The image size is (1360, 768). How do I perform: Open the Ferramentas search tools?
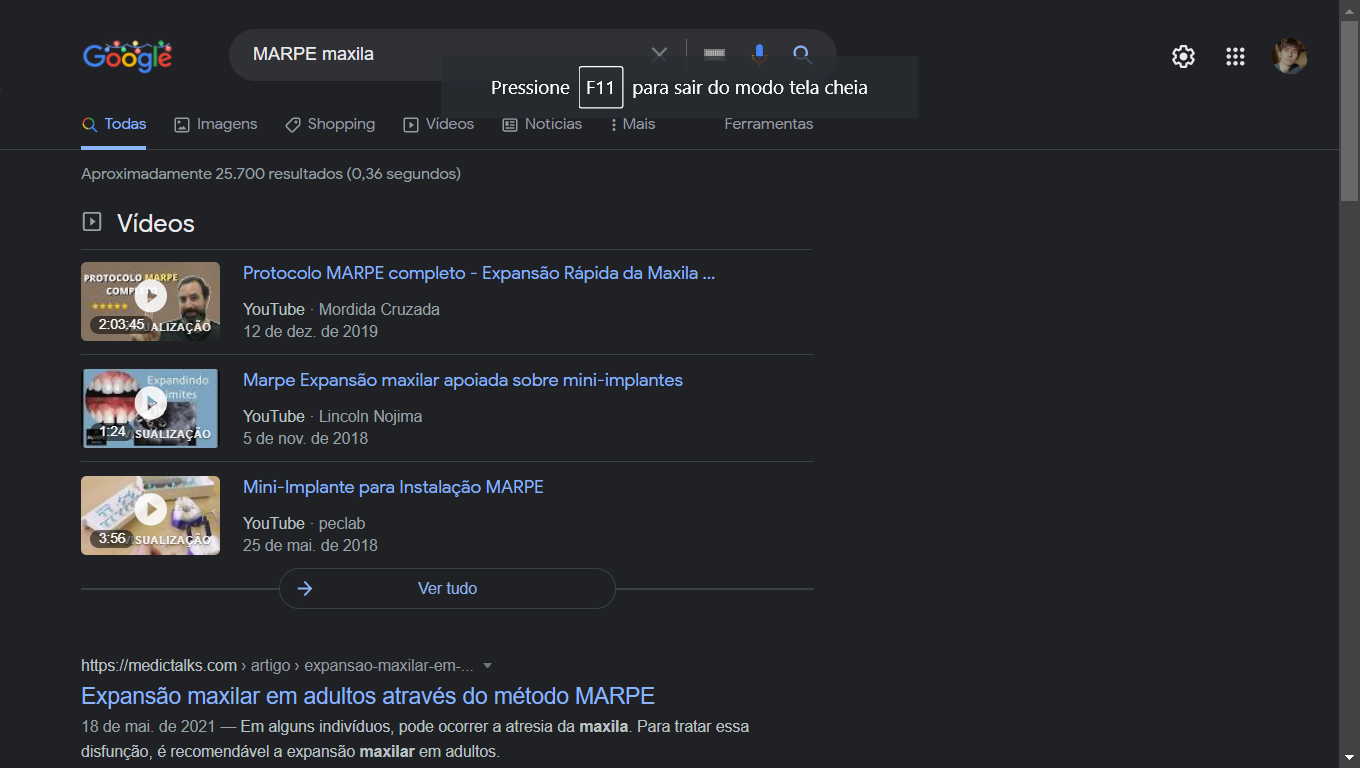769,124
